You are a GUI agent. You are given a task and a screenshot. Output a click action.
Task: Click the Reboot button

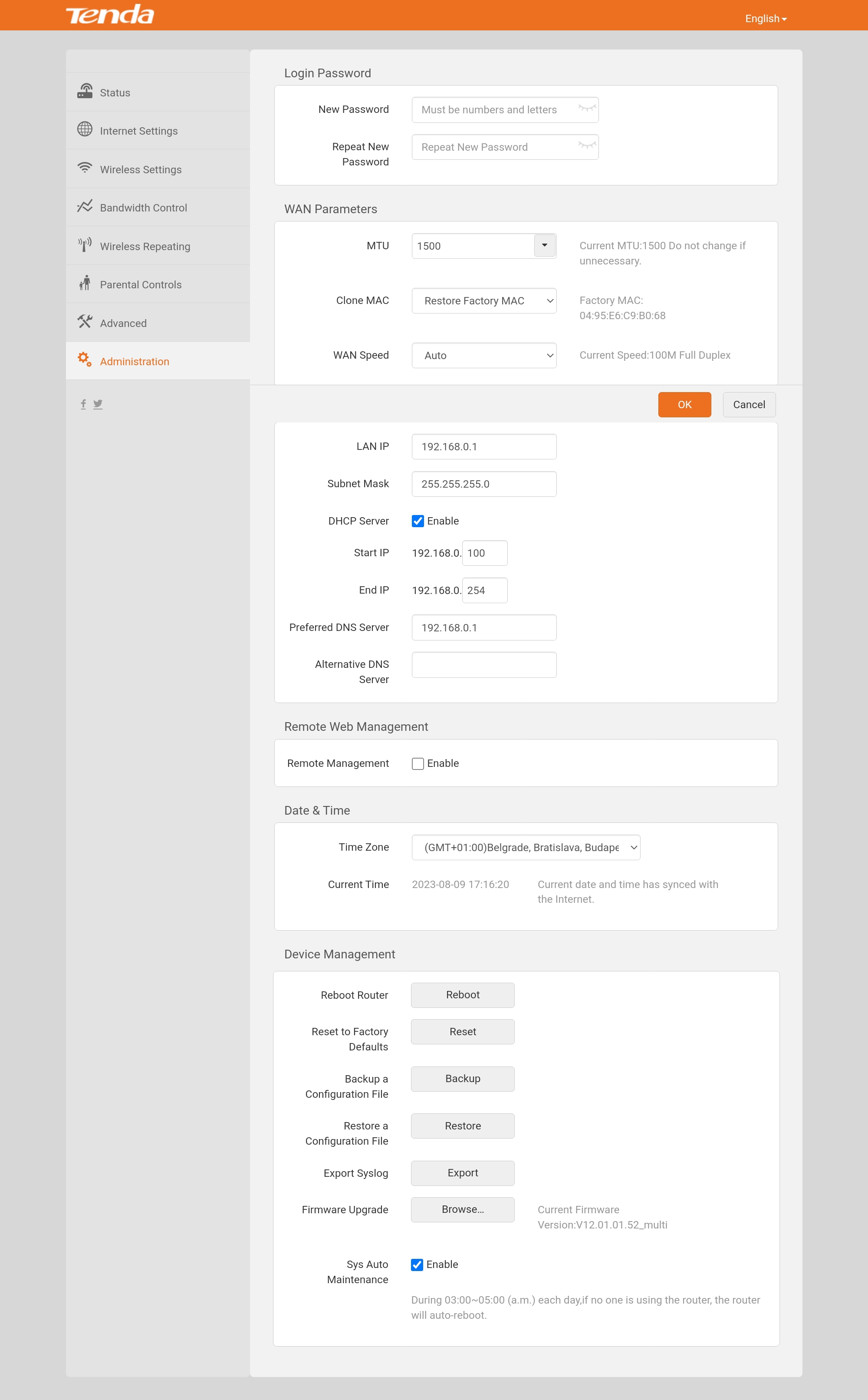coord(462,994)
